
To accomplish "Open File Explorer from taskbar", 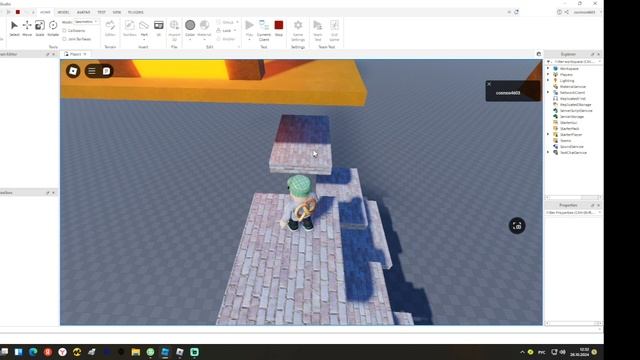I will [136, 352].
